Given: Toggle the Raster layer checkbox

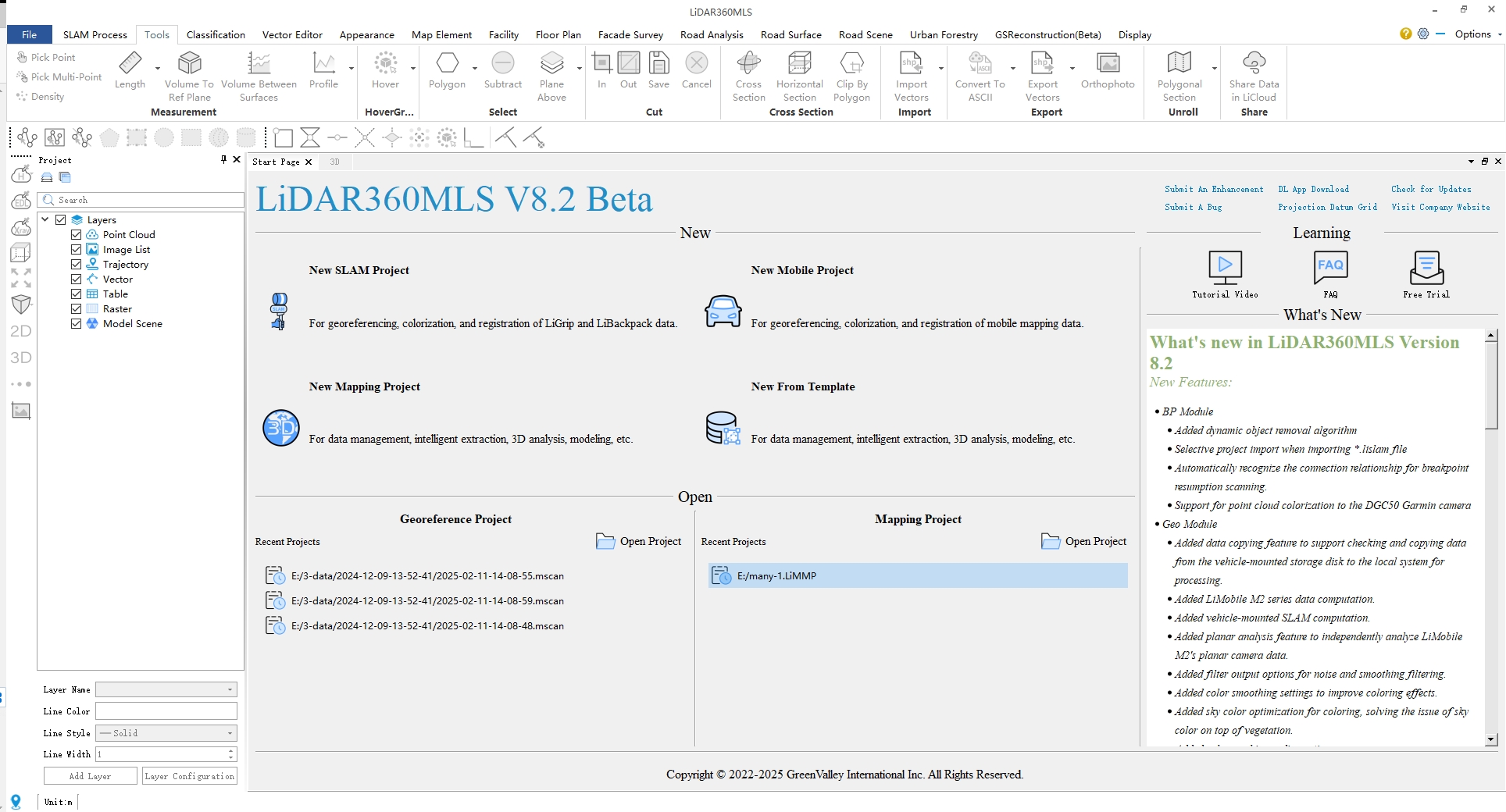Looking at the screenshot, I should click(77, 308).
